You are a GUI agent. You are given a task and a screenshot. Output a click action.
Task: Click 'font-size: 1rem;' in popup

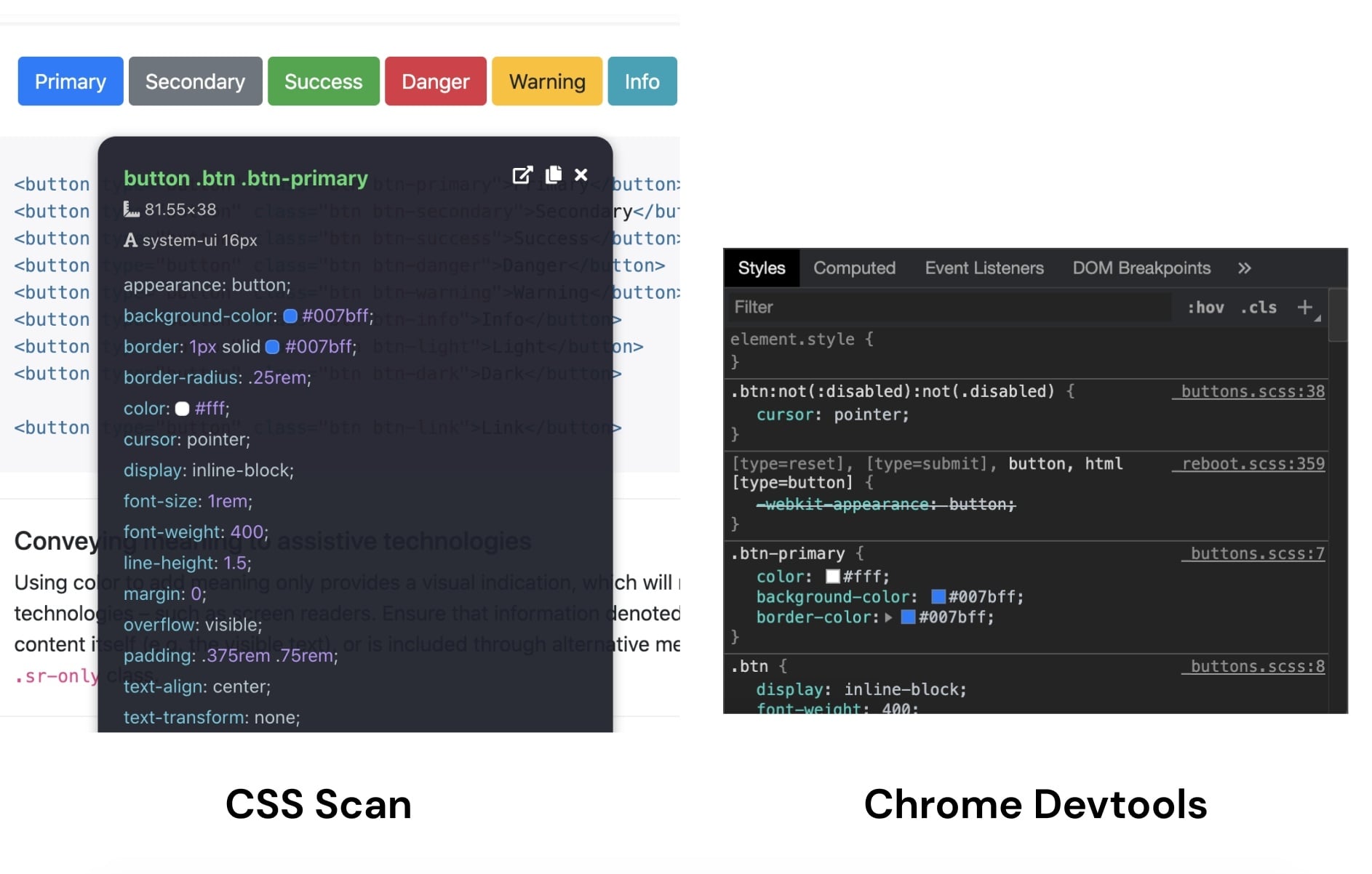pyautogui.click(x=188, y=502)
